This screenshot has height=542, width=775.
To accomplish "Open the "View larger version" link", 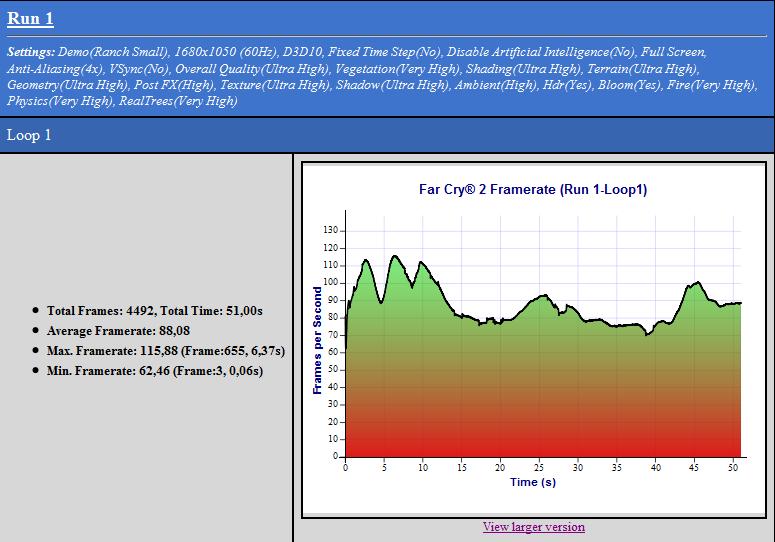I will click(533, 527).
